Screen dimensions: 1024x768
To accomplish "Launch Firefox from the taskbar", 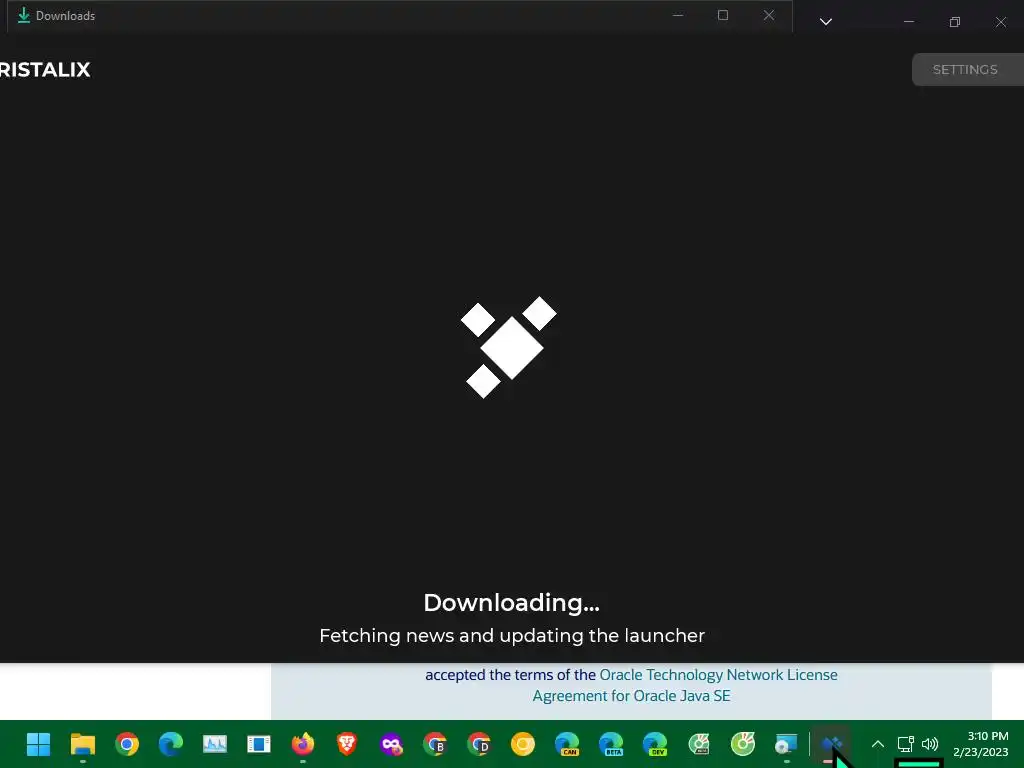I will (x=302, y=744).
